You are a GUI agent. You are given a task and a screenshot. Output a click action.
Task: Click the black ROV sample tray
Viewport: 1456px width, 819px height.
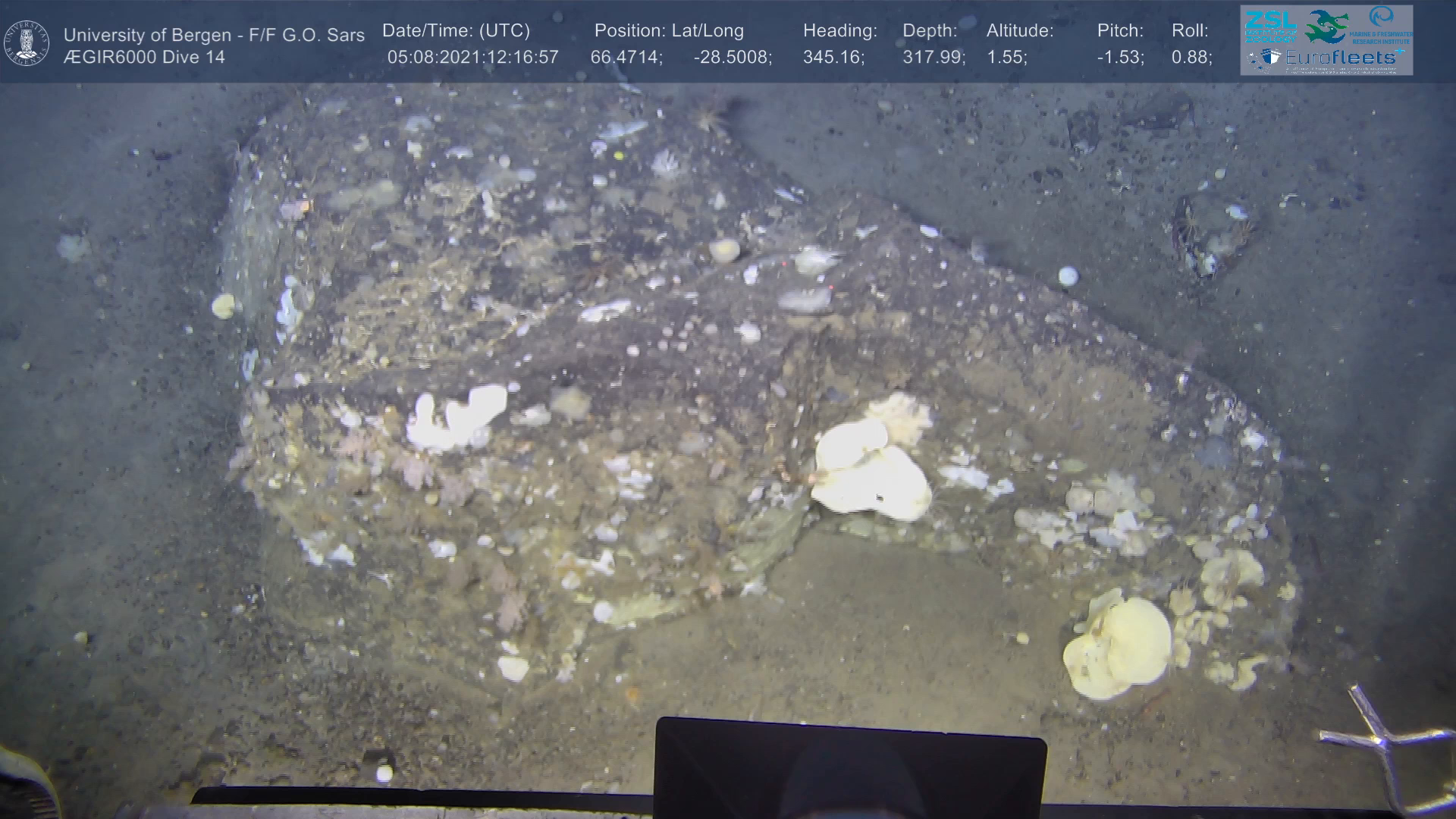point(849,766)
